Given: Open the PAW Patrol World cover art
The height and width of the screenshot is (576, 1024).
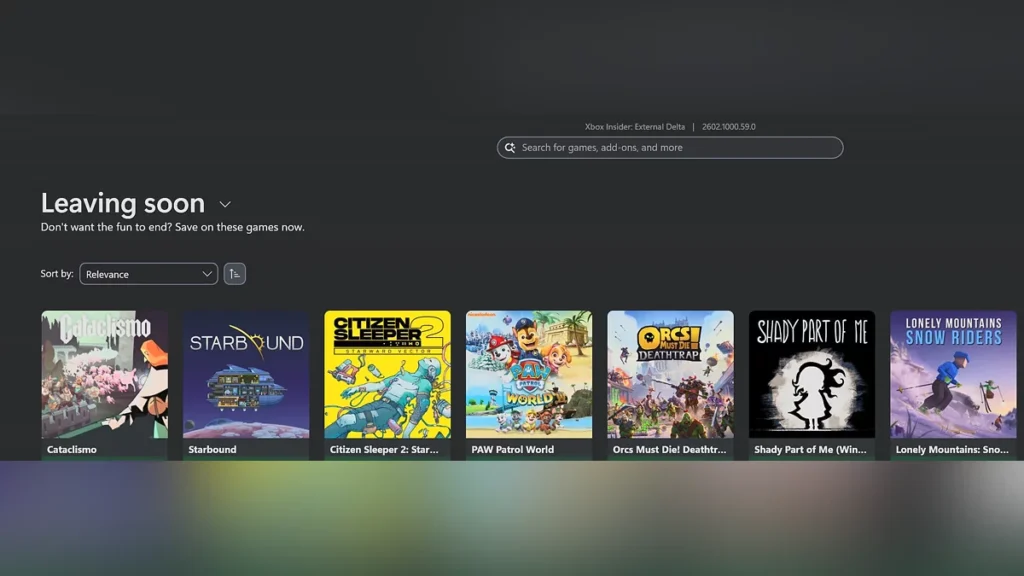Looking at the screenshot, I should [x=529, y=374].
